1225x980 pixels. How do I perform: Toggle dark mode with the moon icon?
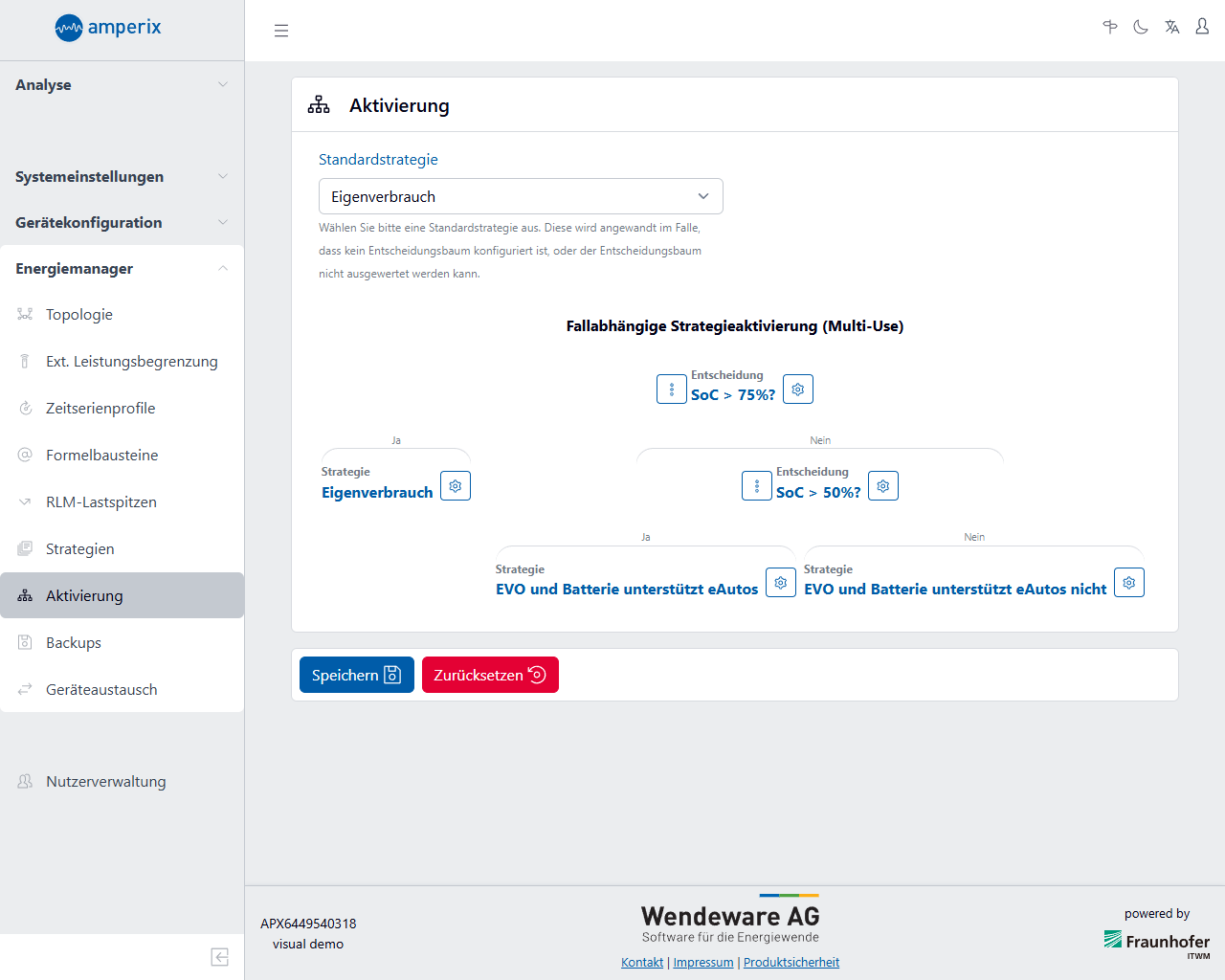(1141, 27)
